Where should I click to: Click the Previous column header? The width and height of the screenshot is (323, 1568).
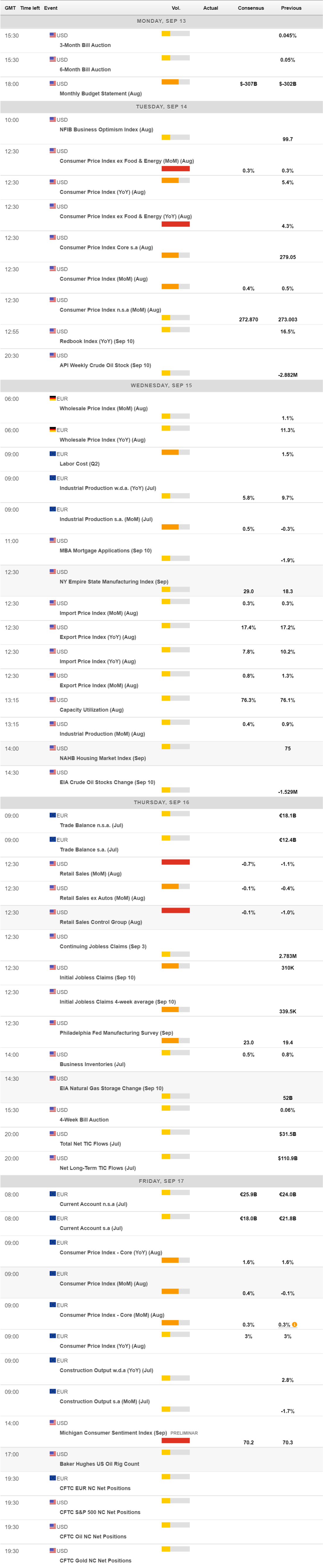point(291,8)
